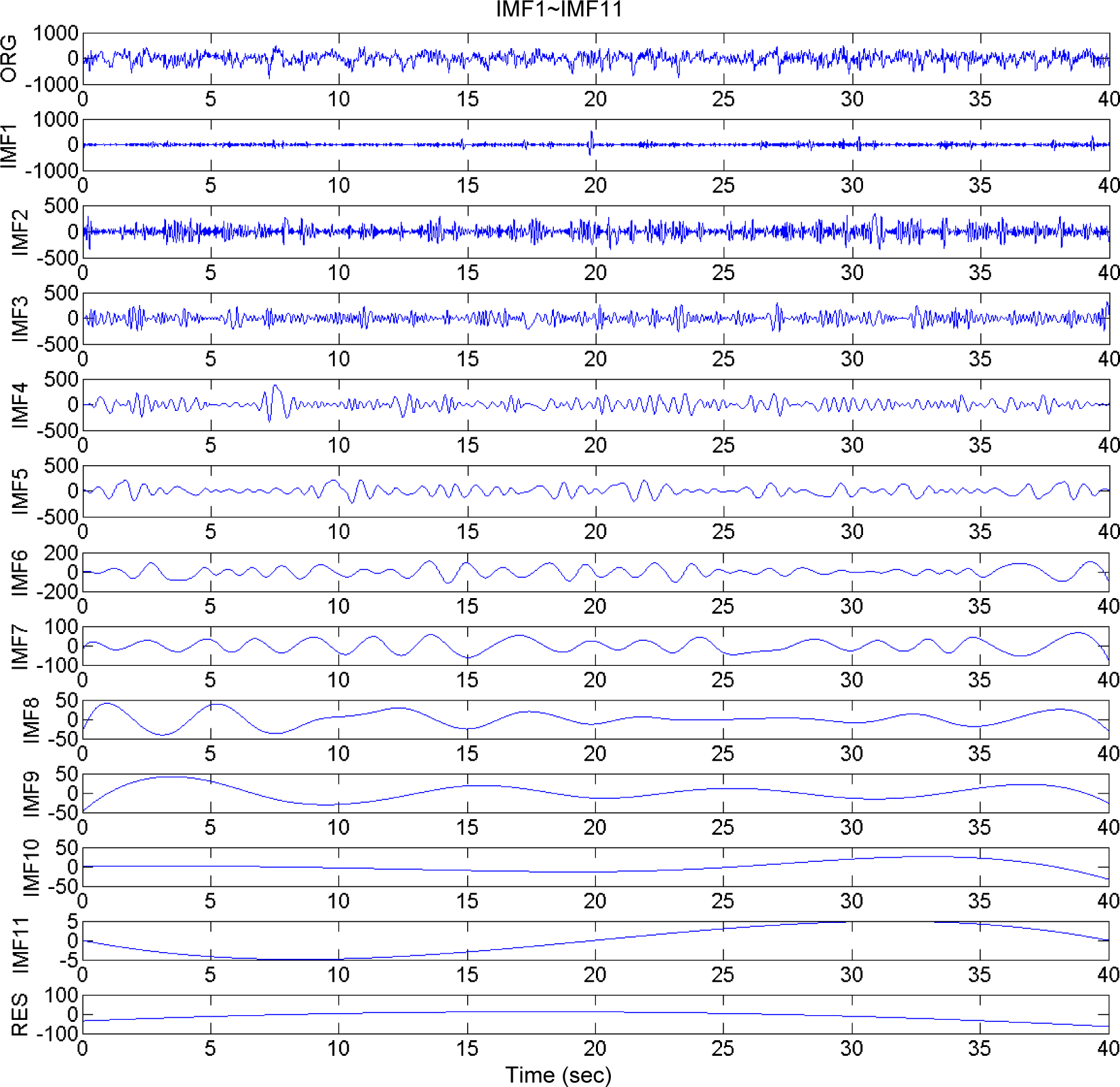
Task: Click the figure title IMF1~IMF11
Action: (x=559, y=9)
